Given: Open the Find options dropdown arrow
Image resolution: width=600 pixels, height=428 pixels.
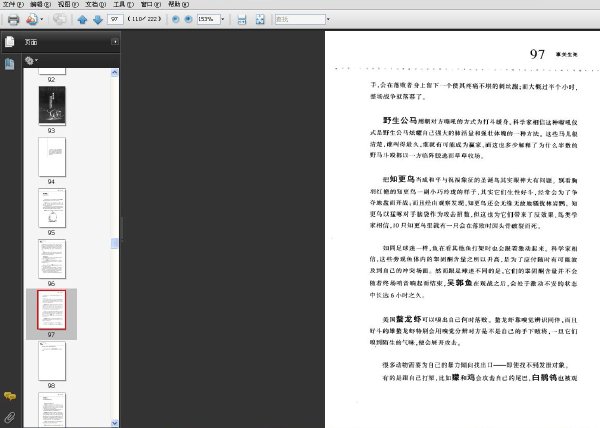Looking at the screenshot, I should (x=328, y=19).
